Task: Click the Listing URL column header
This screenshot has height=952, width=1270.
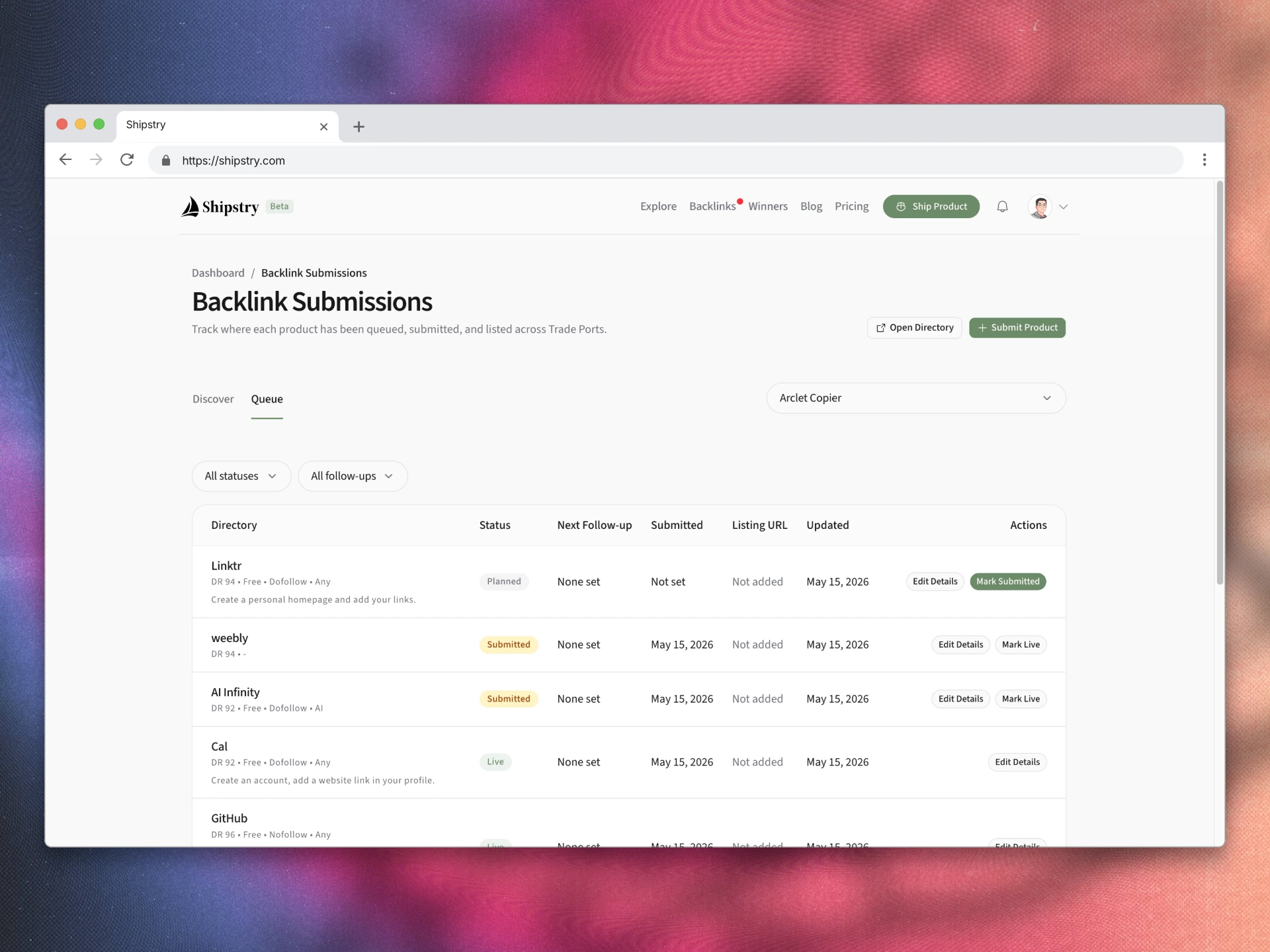Action: pos(759,526)
